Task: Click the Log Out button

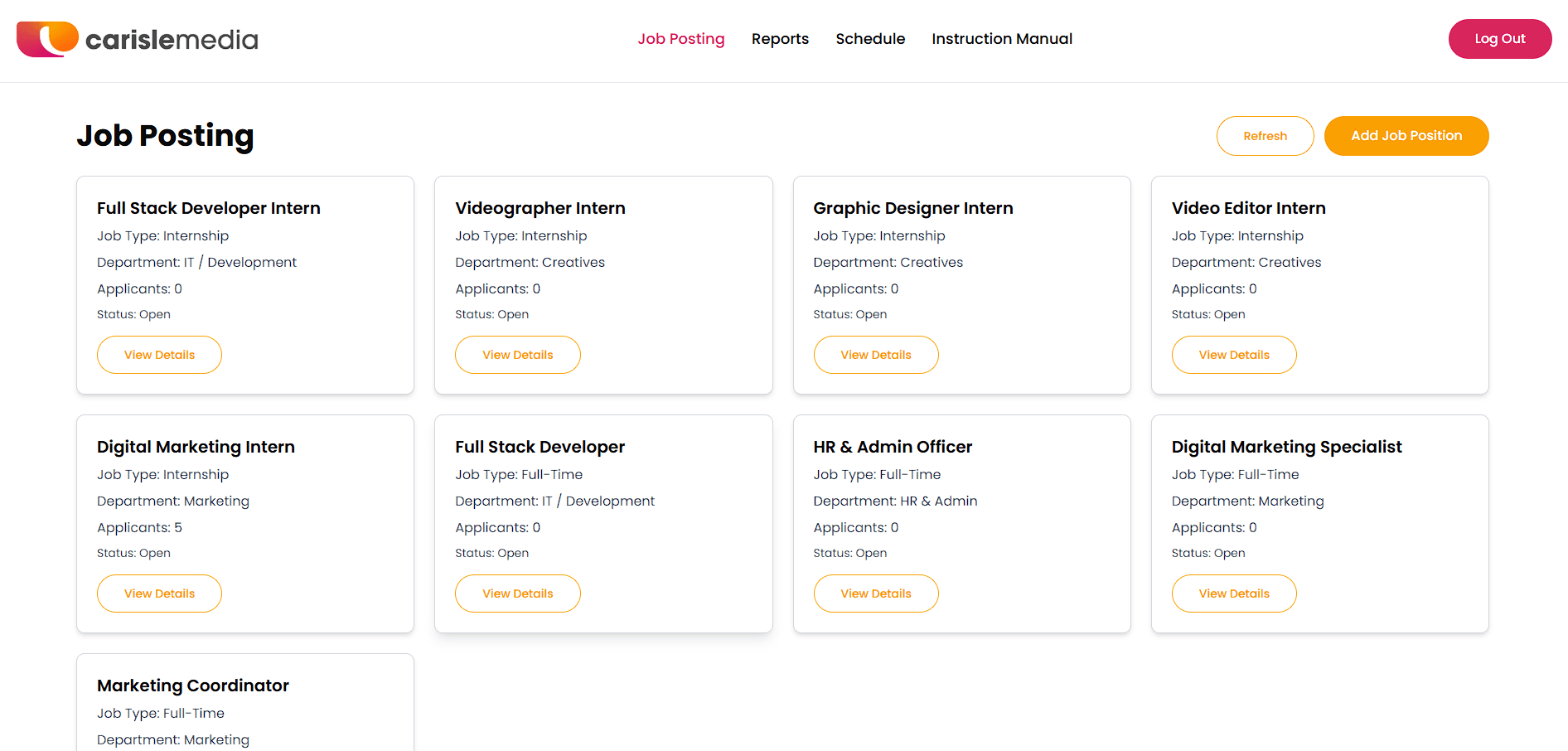Action: tap(1500, 39)
